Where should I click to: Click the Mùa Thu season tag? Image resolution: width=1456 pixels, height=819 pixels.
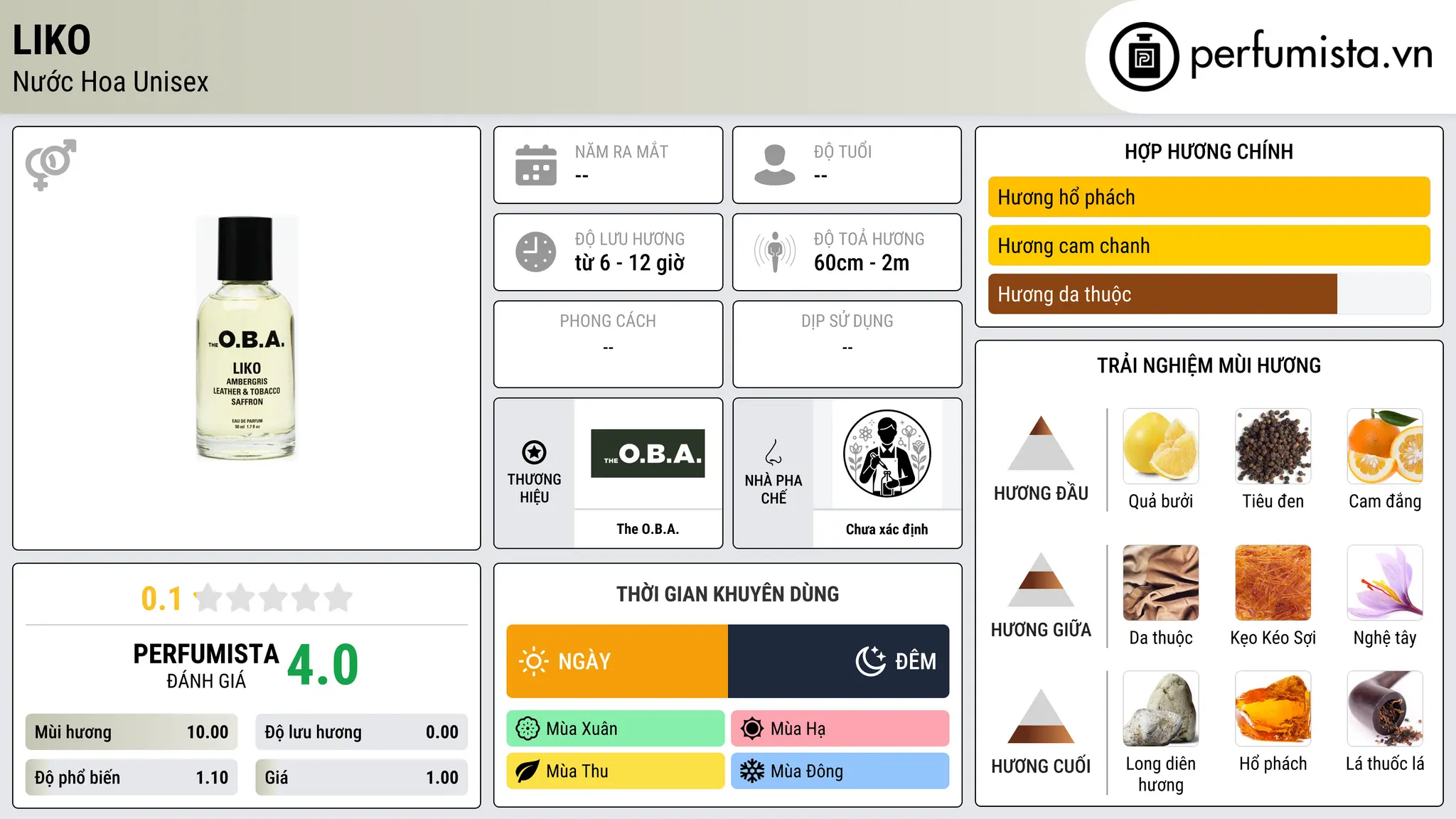click(616, 771)
